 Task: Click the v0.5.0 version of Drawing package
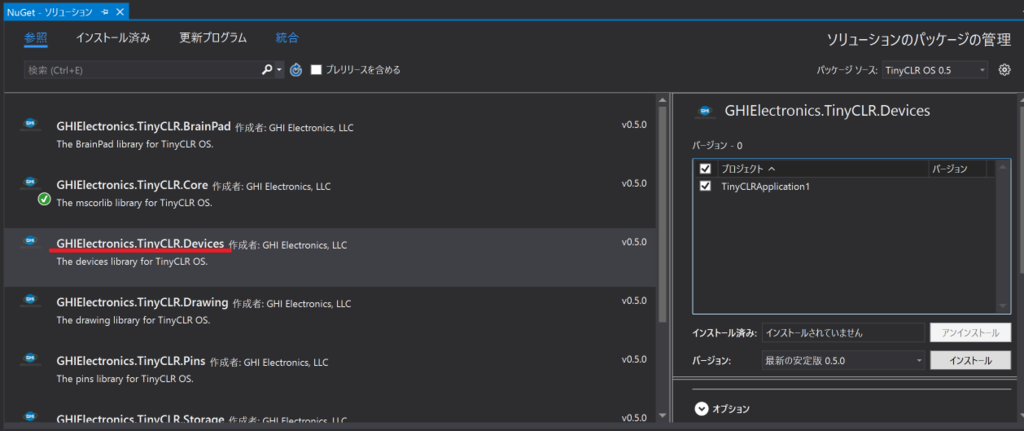(x=634, y=301)
